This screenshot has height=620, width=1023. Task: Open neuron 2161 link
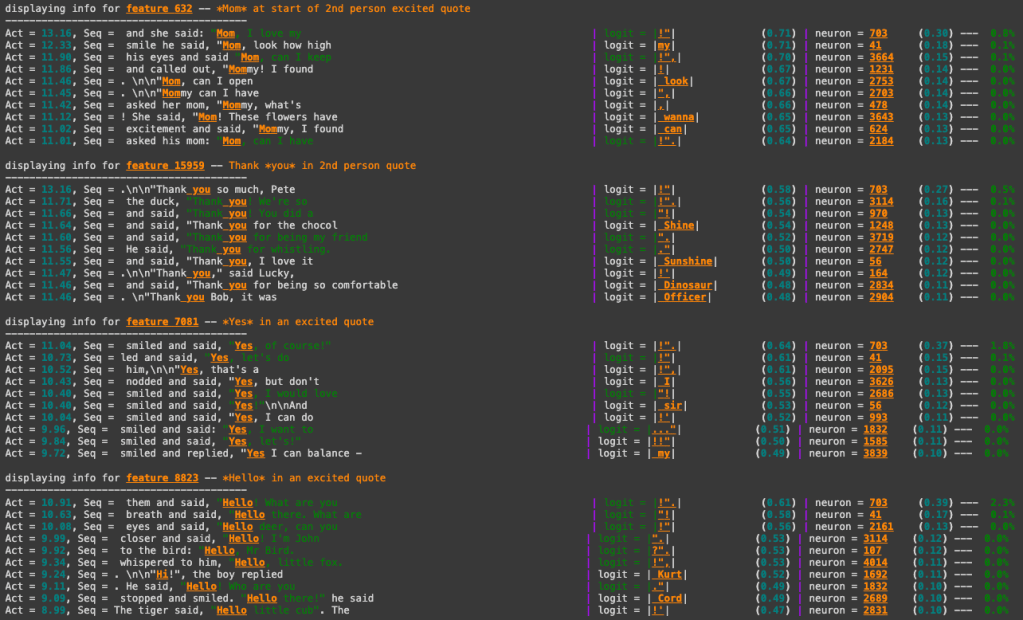[x=881, y=527]
